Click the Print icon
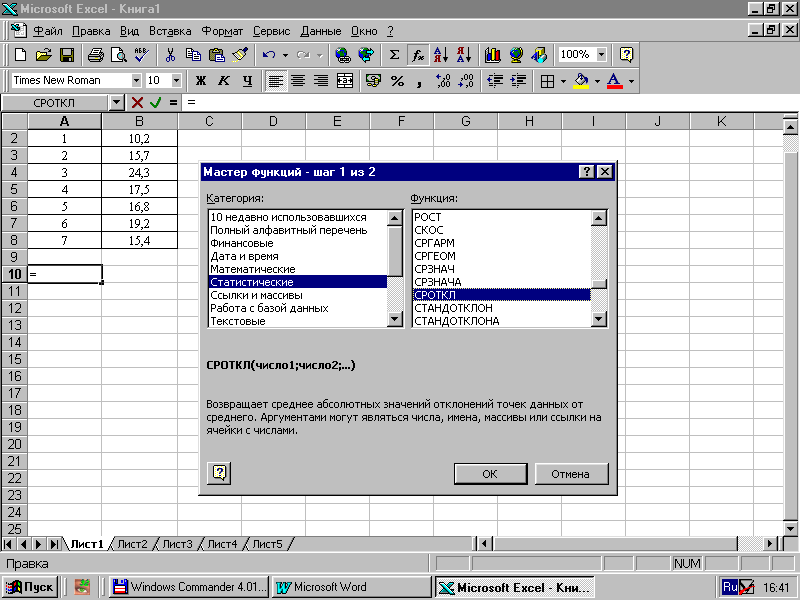Image resolution: width=800 pixels, height=600 pixels. point(96,55)
